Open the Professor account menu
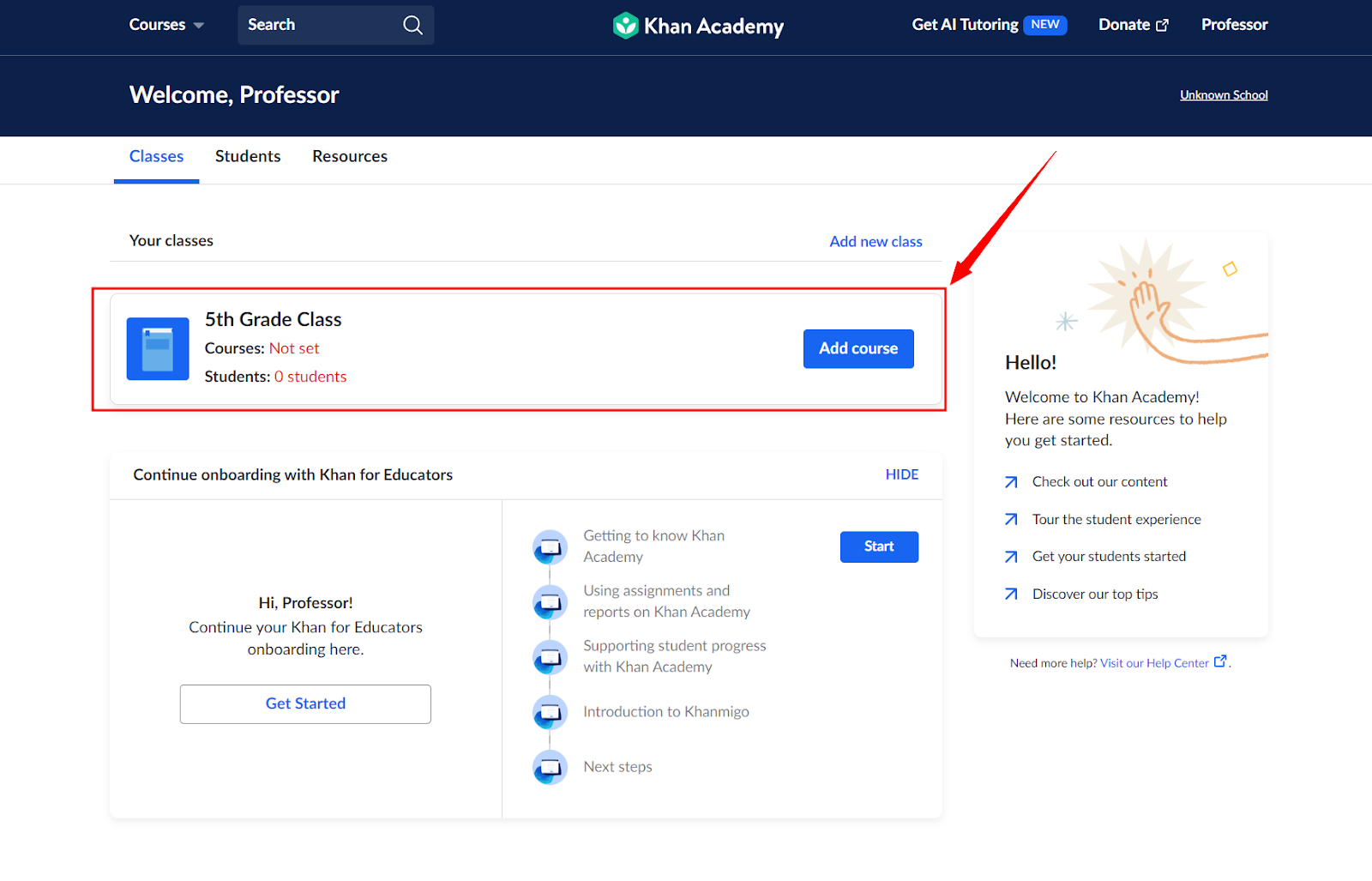 point(1233,25)
